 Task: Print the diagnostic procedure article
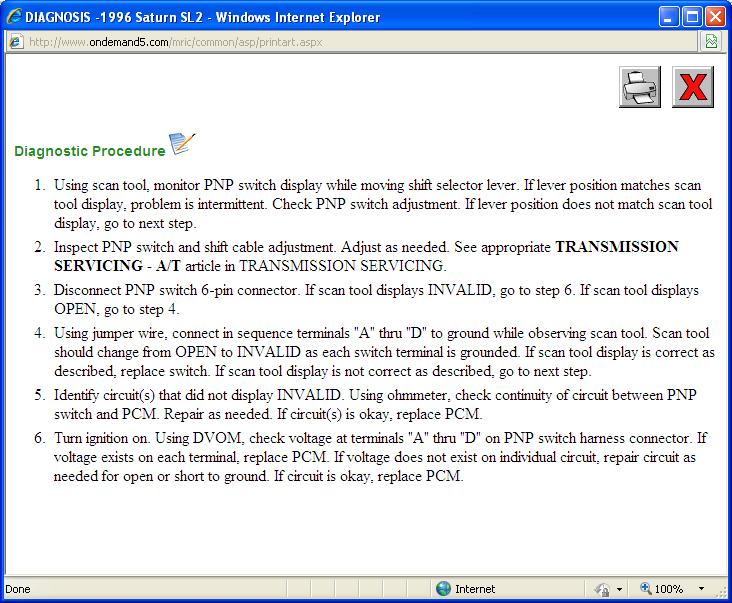[x=640, y=87]
